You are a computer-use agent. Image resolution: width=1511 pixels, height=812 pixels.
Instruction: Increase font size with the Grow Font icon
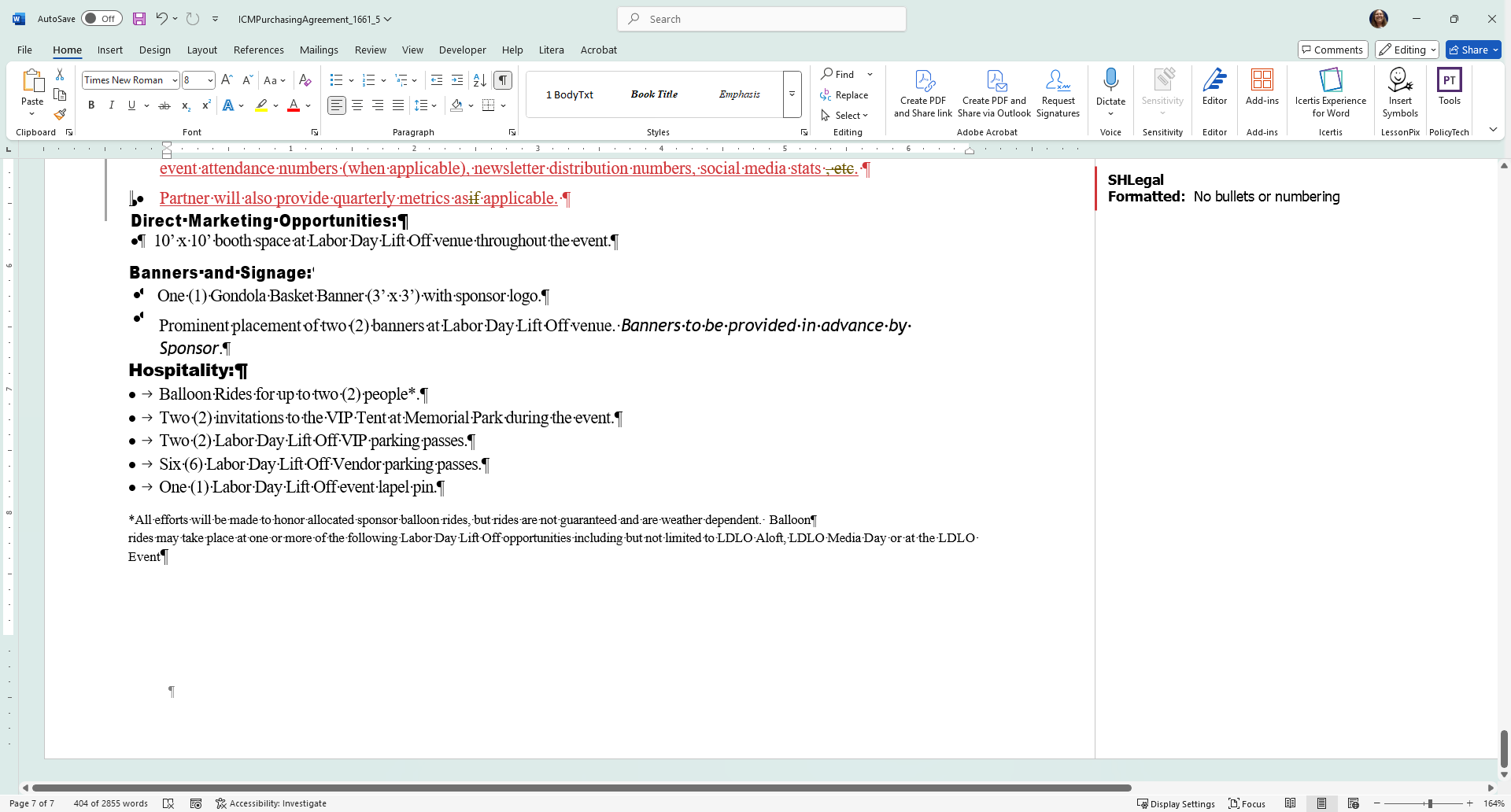(227, 80)
